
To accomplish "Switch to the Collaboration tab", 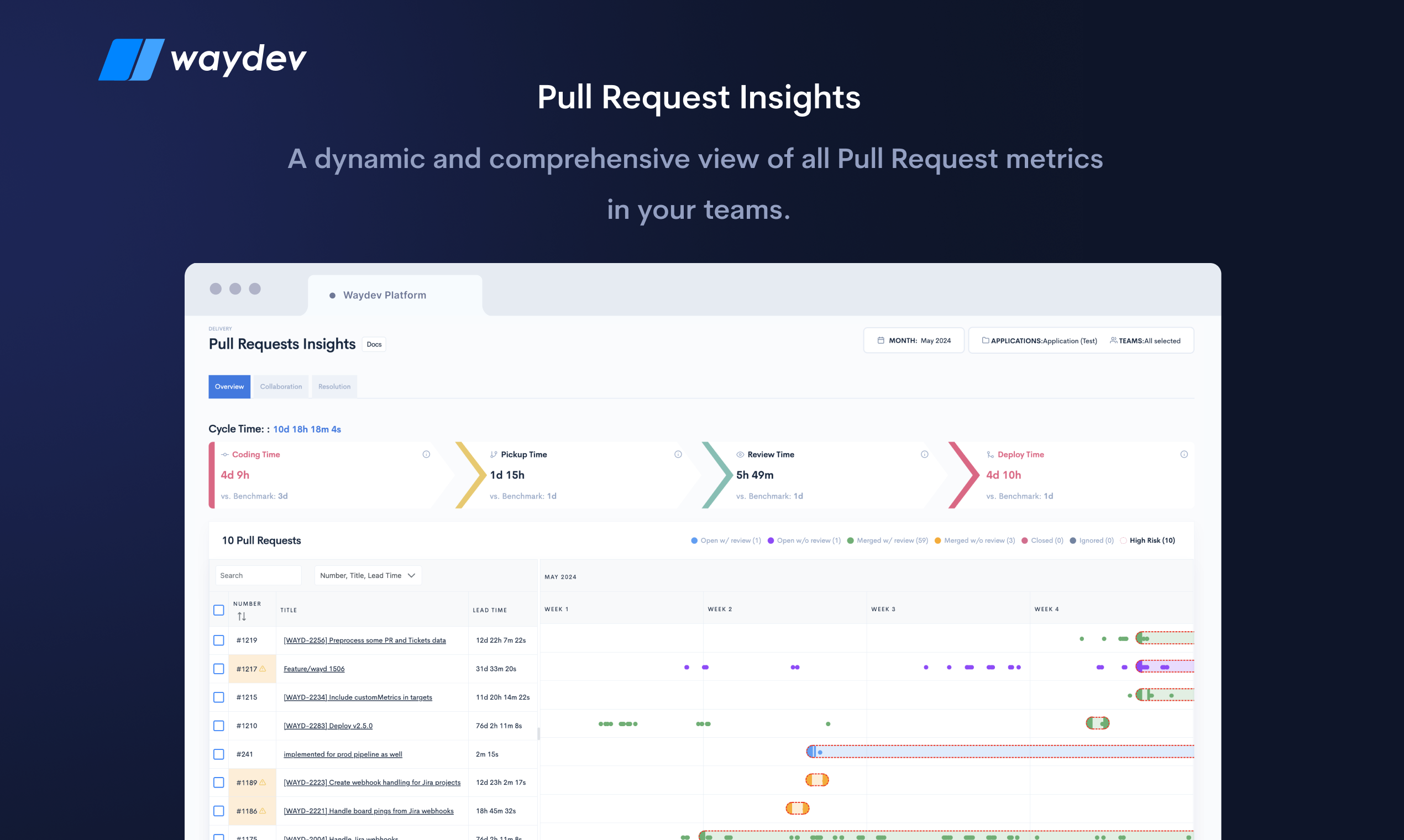I will 281,387.
